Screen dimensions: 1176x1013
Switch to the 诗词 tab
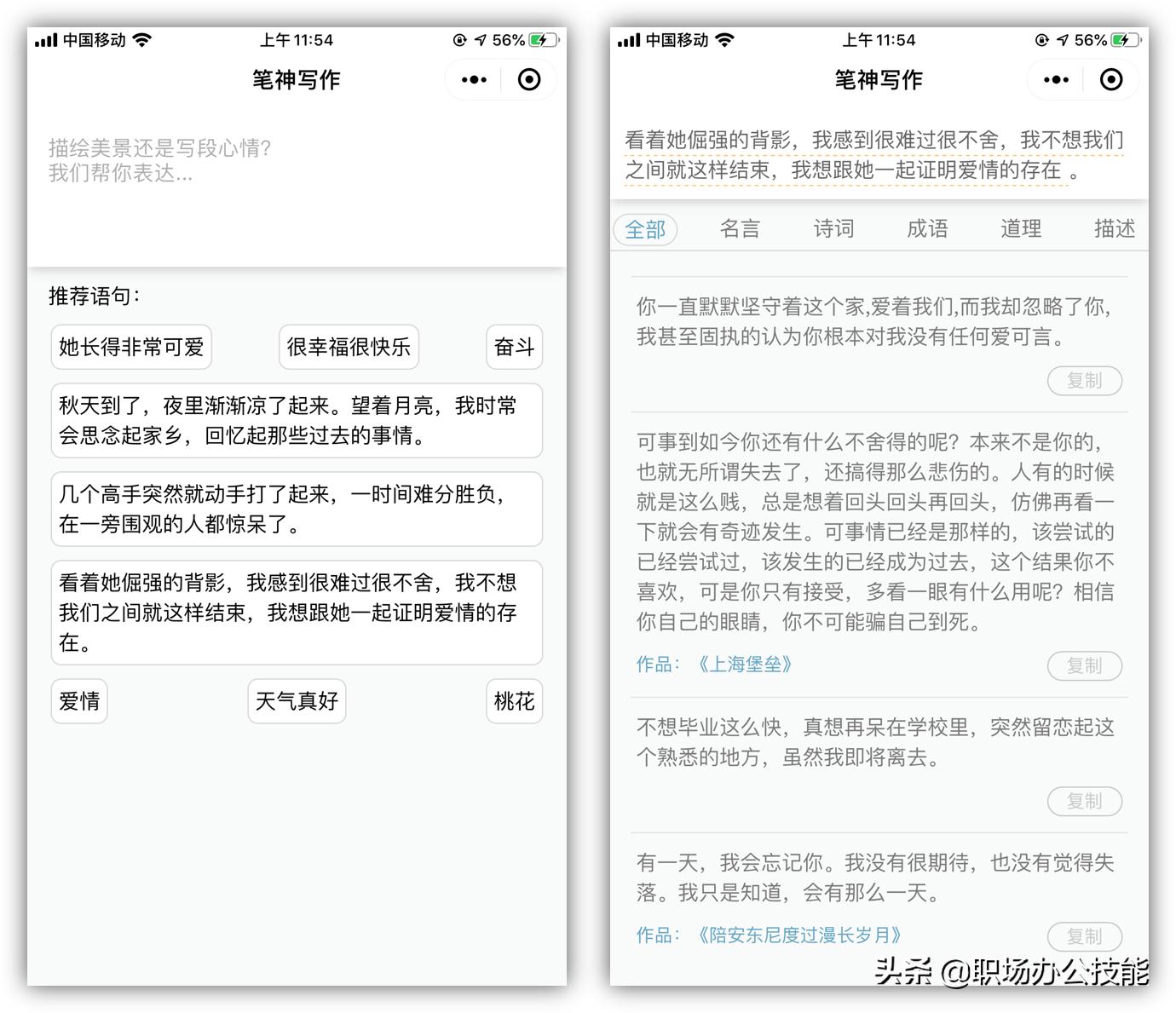point(833,228)
